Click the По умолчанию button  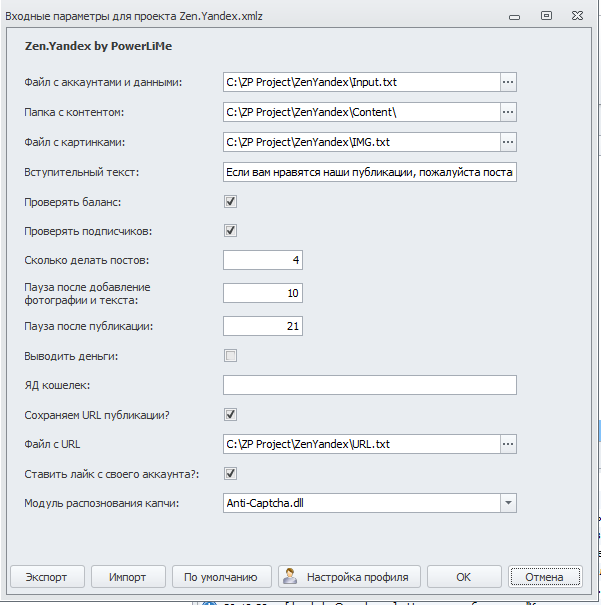coord(221,577)
